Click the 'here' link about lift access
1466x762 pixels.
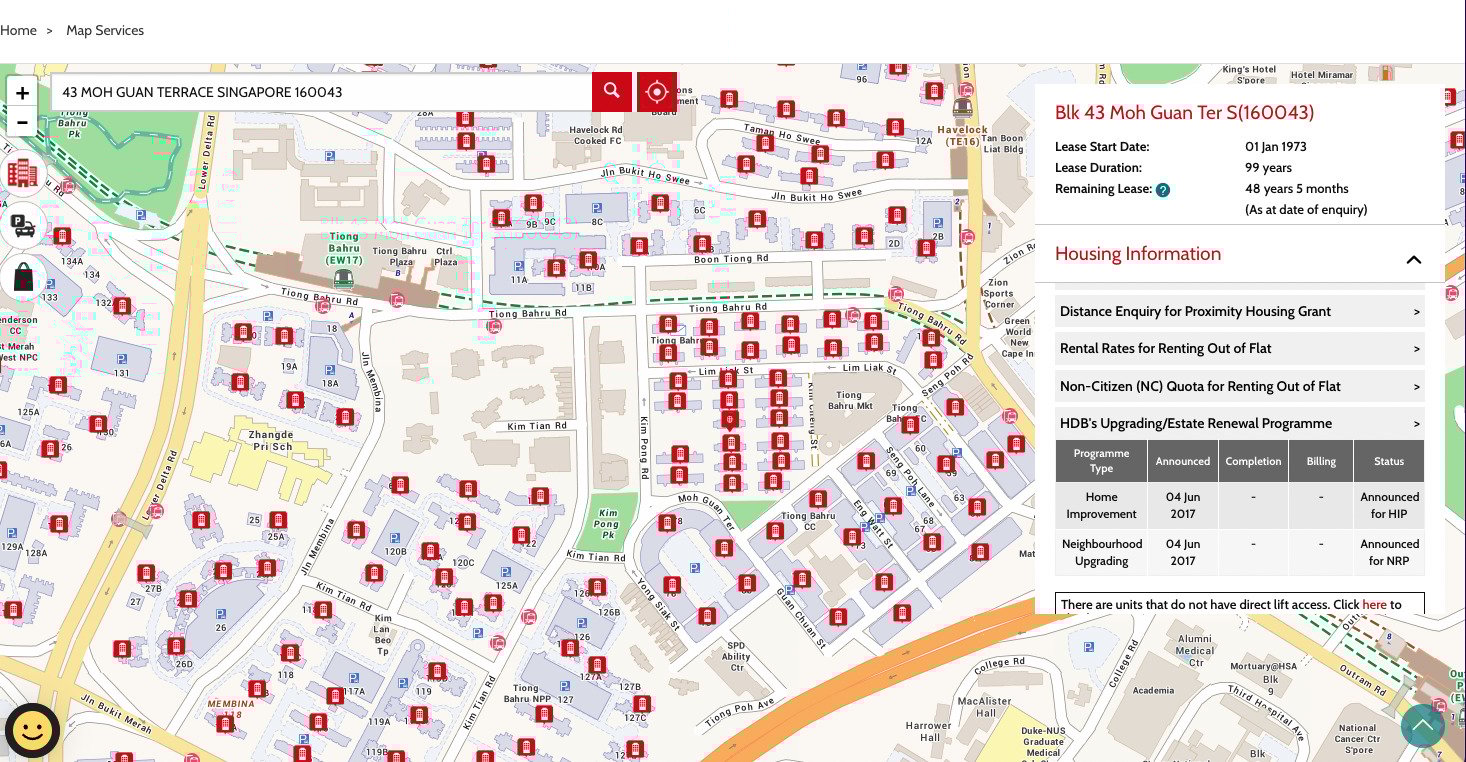pyautogui.click(x=1374, y=605)
